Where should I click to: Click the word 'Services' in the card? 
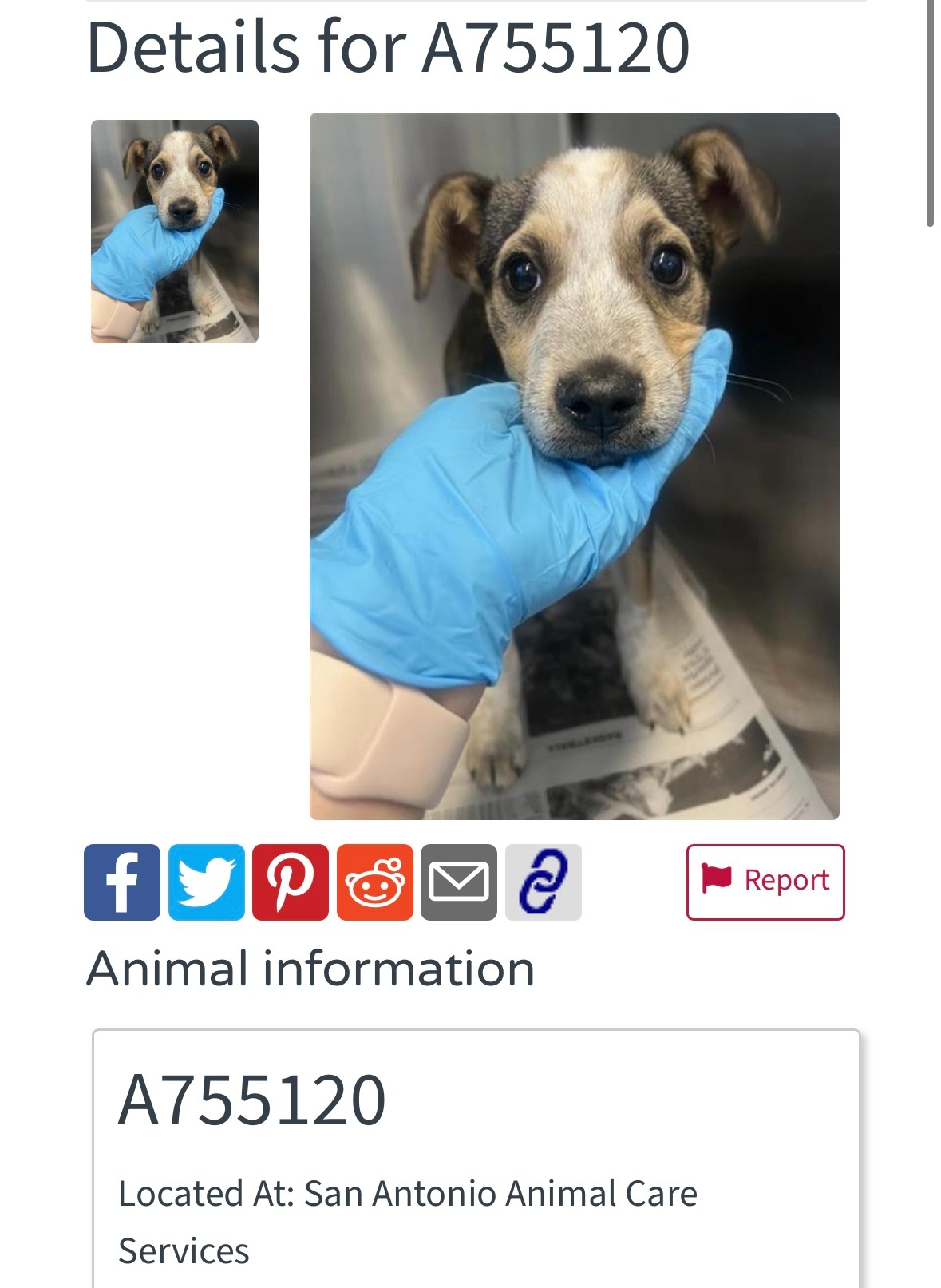[x=184, y=1251]
